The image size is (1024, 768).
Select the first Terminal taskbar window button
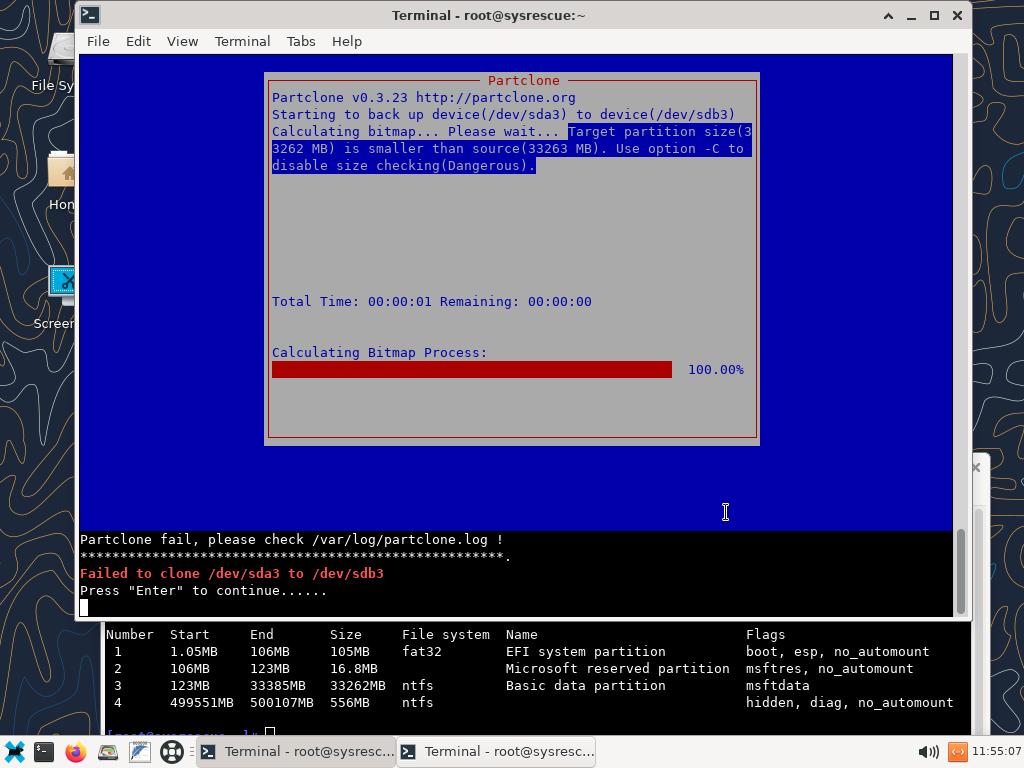(297, 752)
